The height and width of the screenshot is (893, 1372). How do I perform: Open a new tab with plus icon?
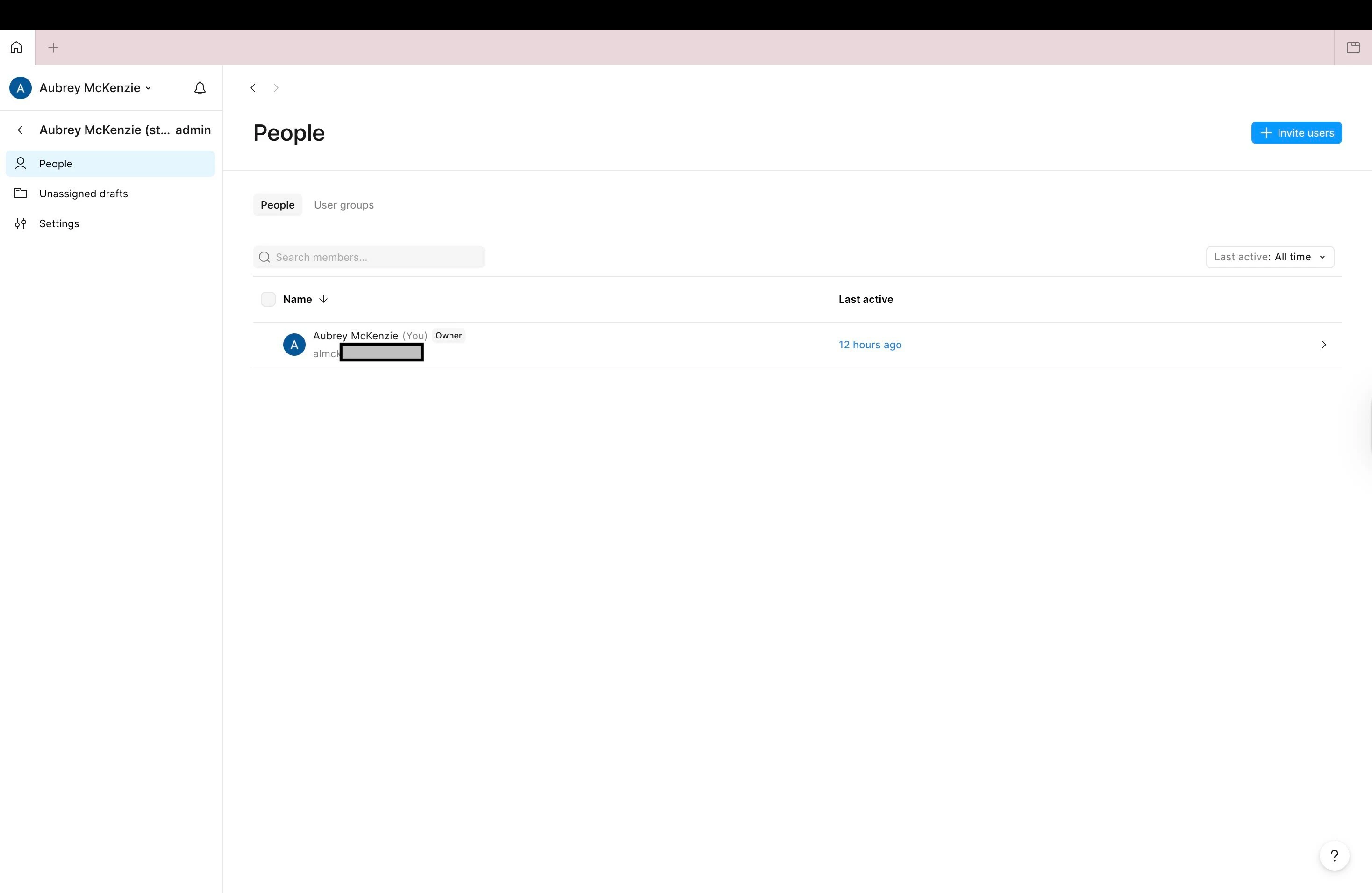point(53,48)
